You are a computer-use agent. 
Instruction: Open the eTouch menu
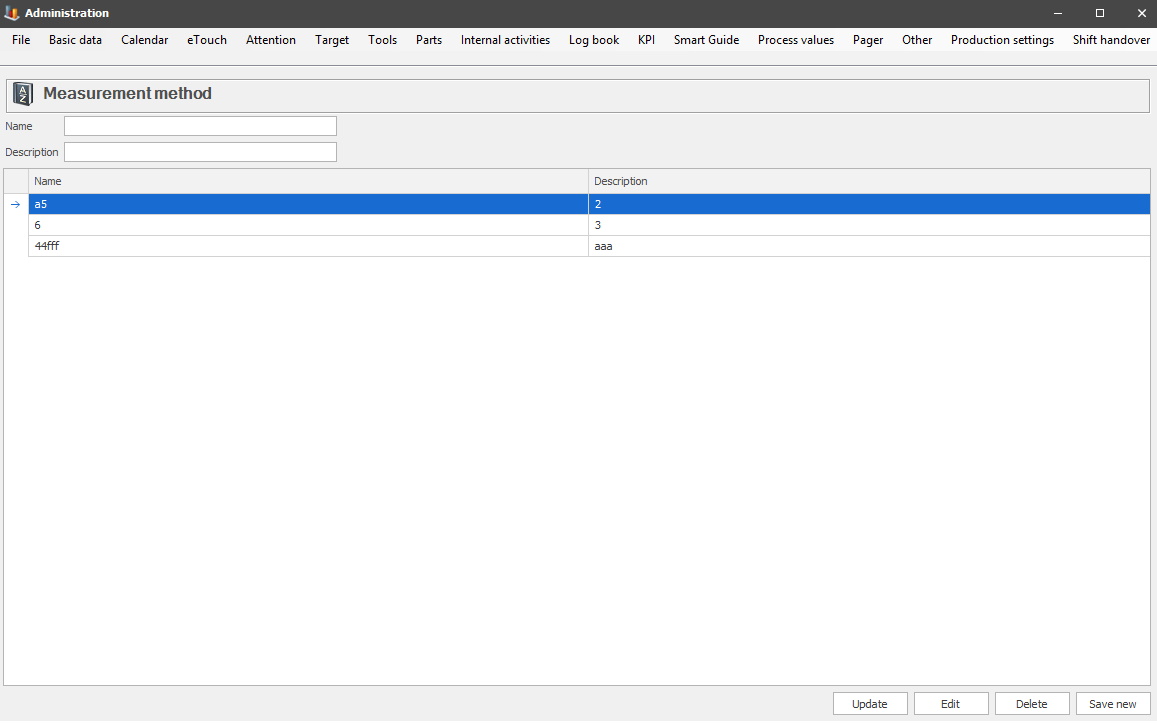coord(206,40)
